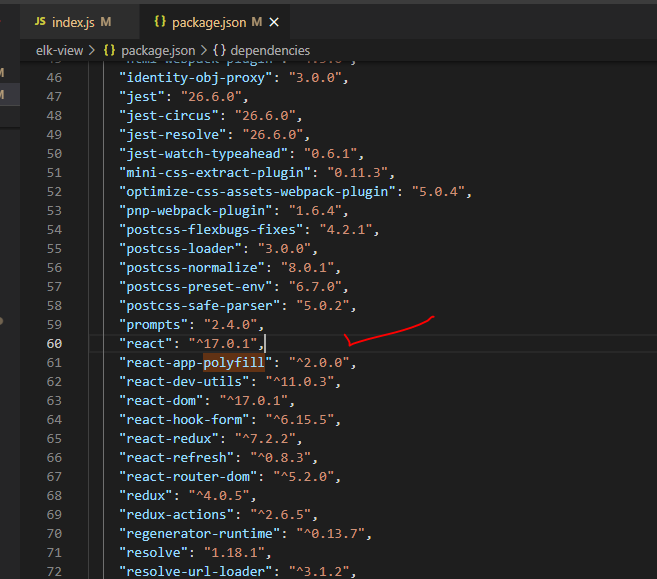Click the braces icon before breadcrumb package.json
The width and height of the screenshot is (657, 579).
pyautogui.click(x=109, y=51)
